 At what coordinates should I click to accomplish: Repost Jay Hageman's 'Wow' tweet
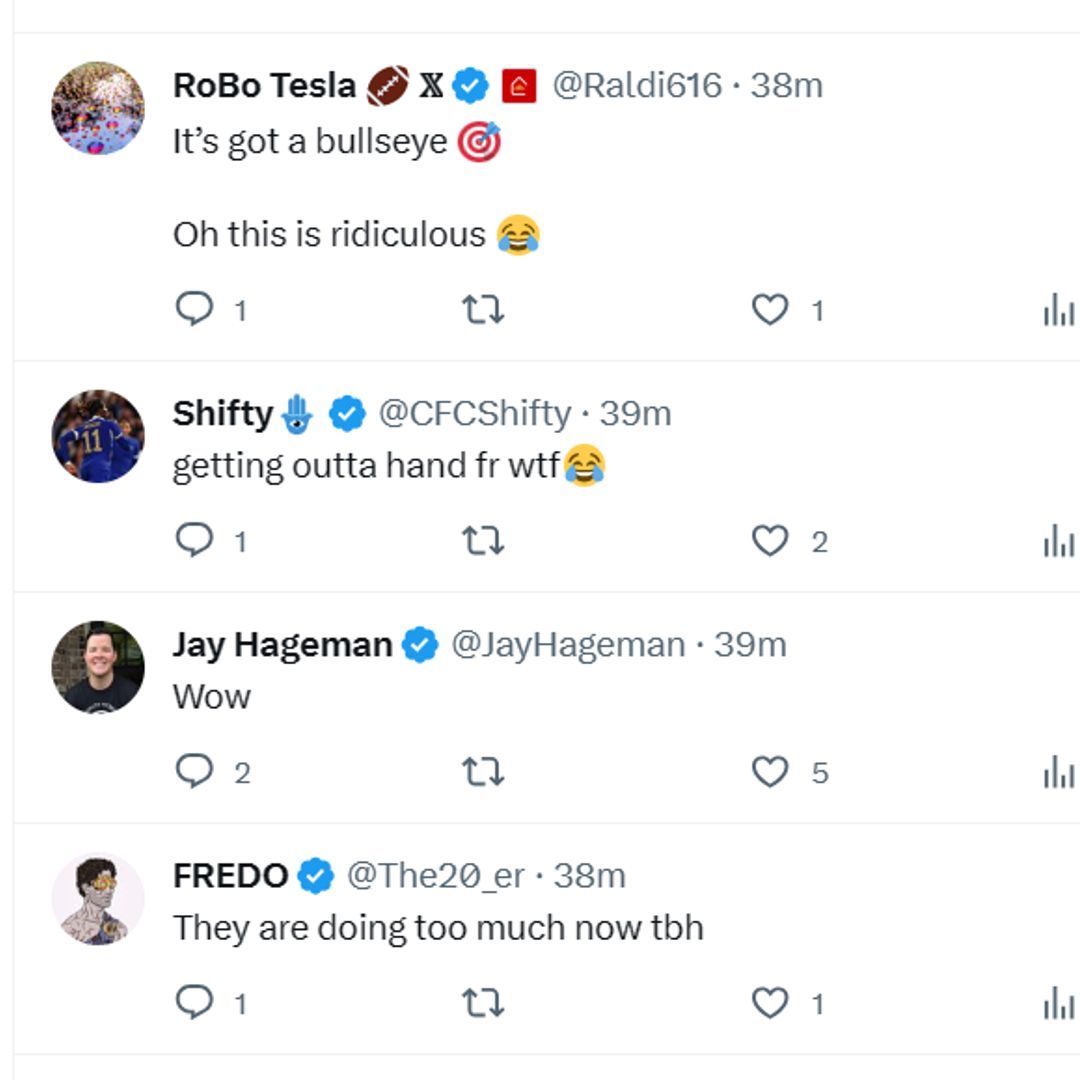[483, 772]
